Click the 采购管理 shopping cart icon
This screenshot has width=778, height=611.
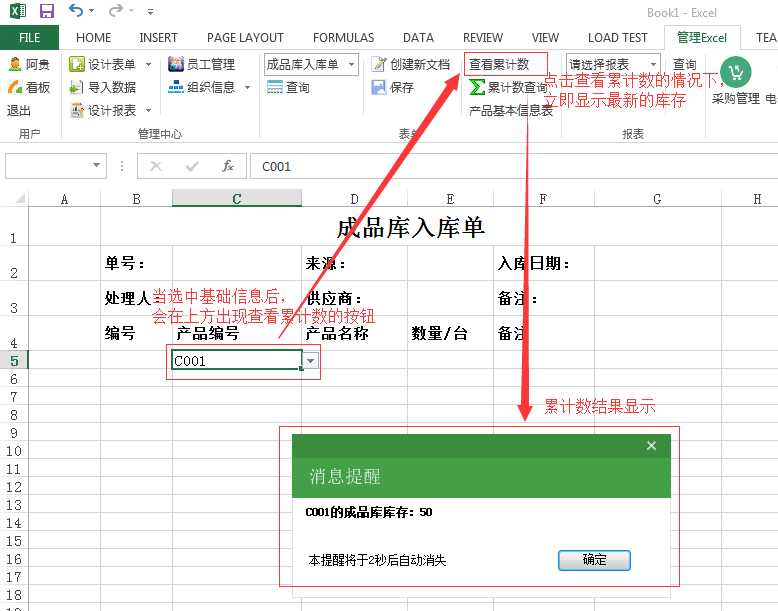point(736,73)
